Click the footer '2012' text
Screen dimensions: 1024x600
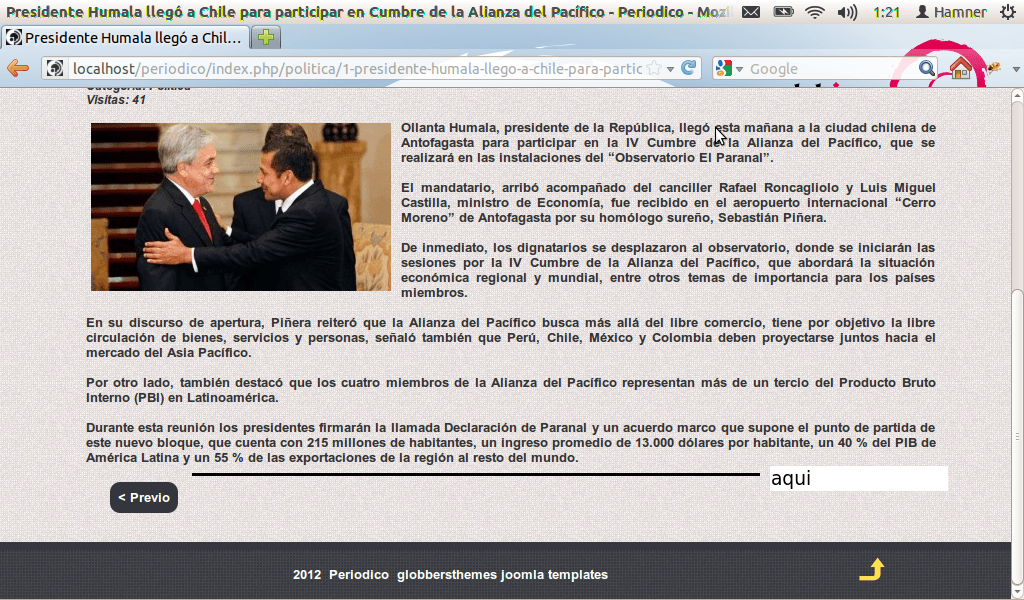click(307, 575)
